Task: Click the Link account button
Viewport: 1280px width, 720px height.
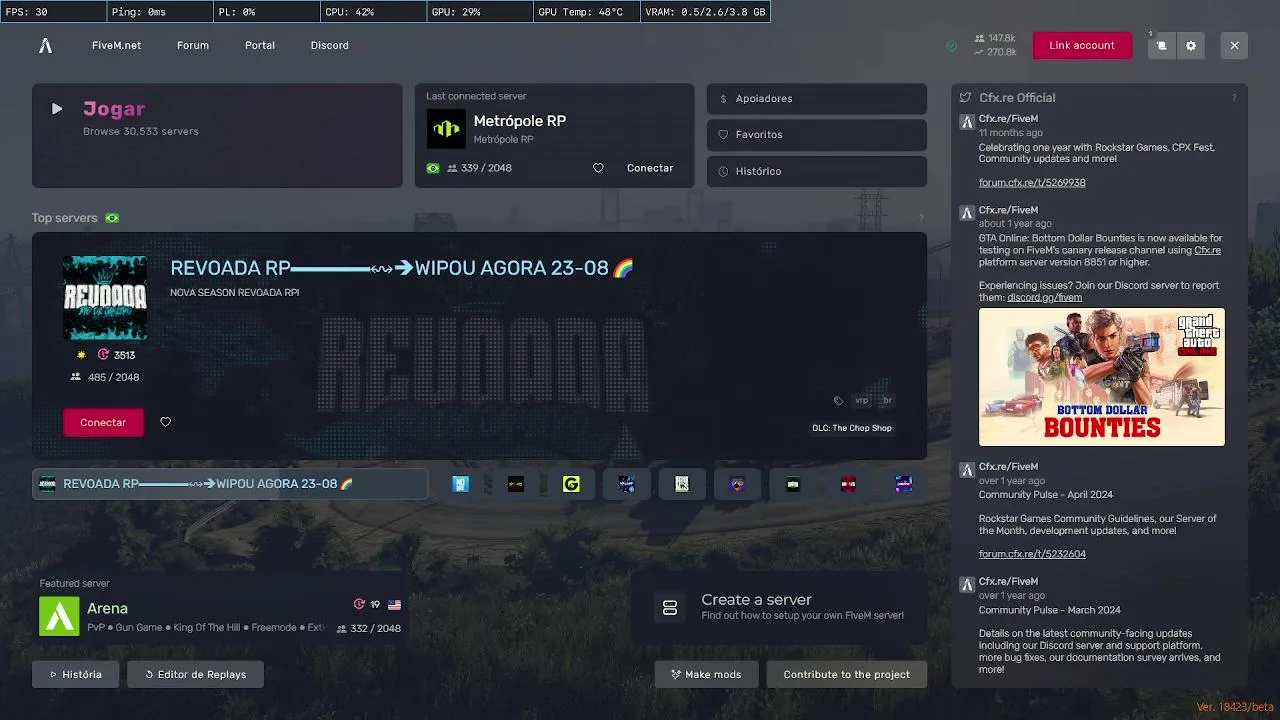Action: [x=1082, y=45]
